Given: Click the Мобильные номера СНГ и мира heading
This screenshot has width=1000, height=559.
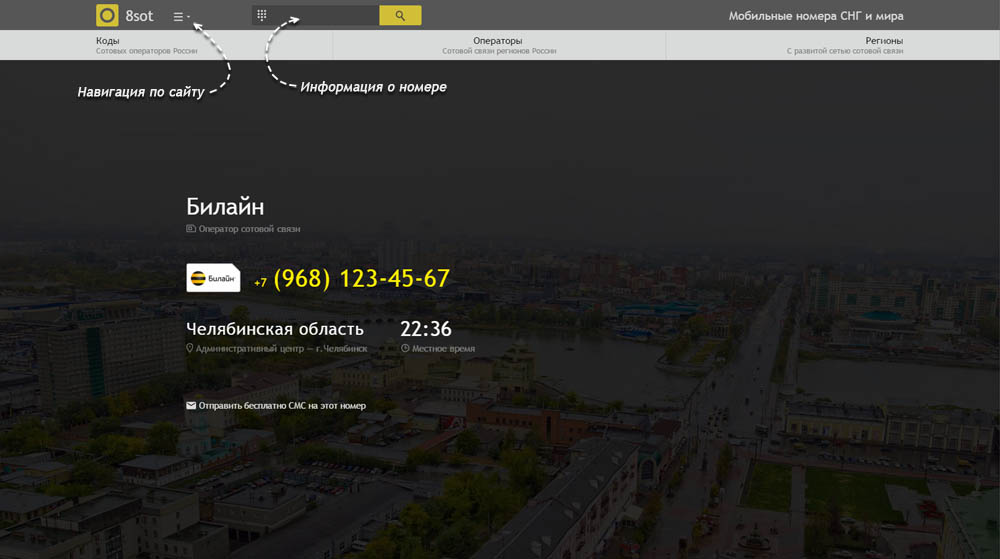Looking at the screenshot, I should tap(816, 16).
